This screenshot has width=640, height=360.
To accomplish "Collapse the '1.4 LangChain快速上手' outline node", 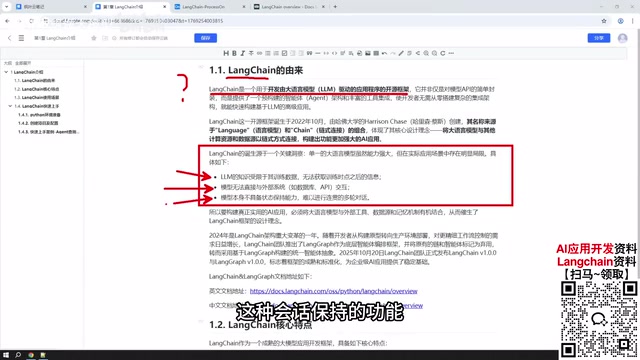I will 10,106.
